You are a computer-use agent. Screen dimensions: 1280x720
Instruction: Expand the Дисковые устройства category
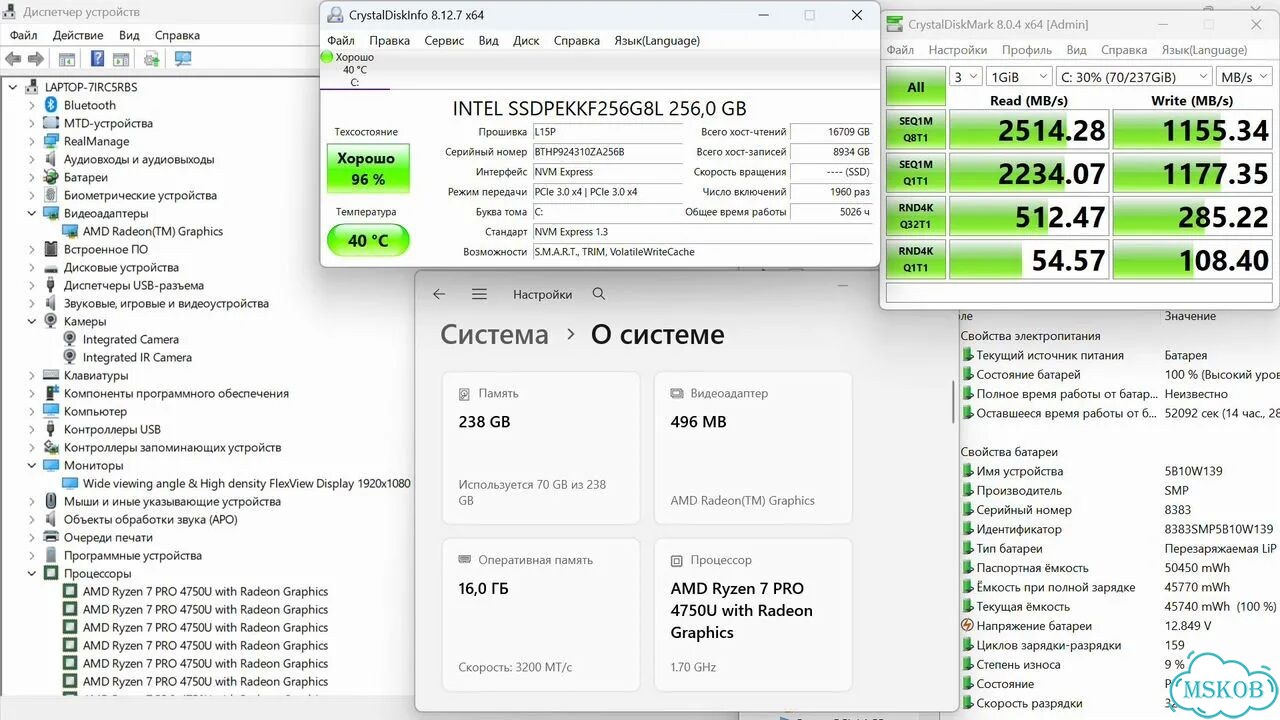coord(32,267)
